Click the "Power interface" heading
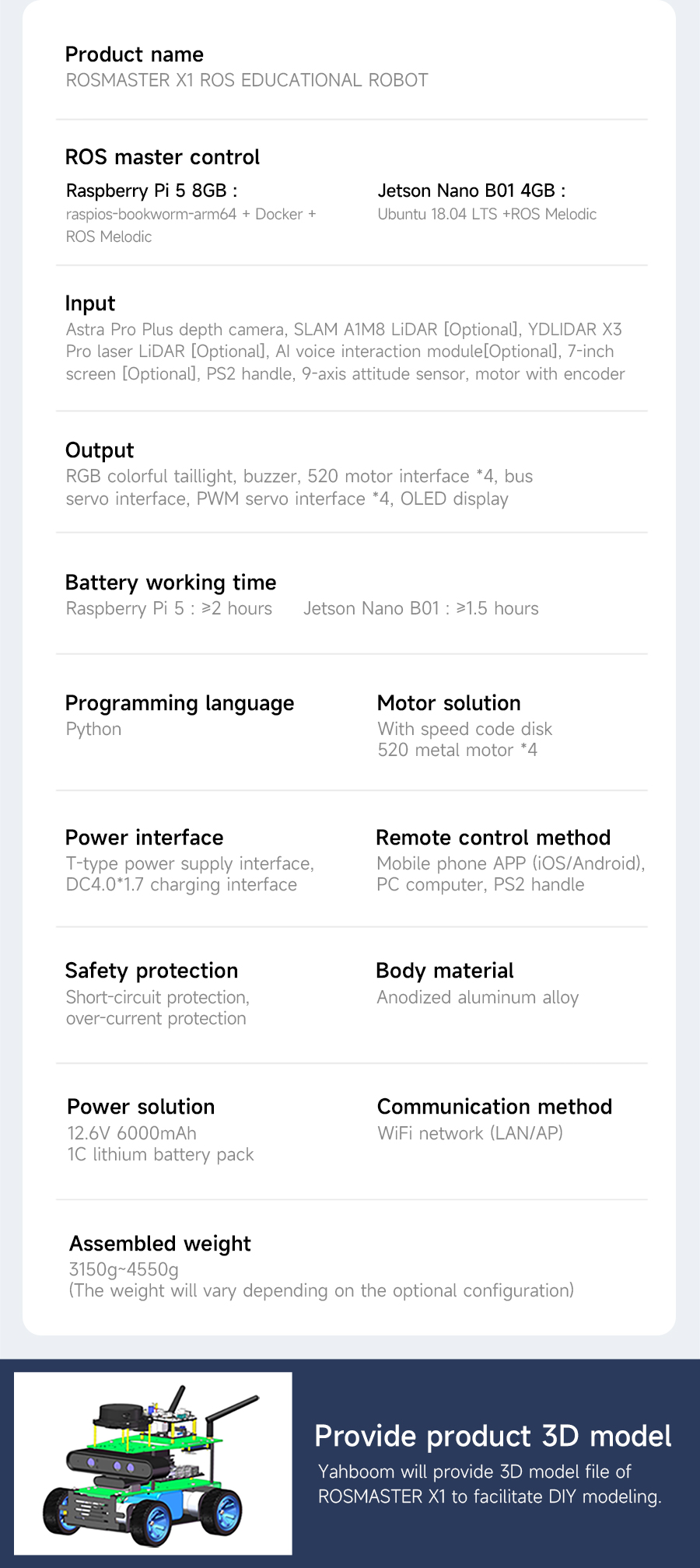The height and width of the screenshot is (1568, 700). point(145,838)
